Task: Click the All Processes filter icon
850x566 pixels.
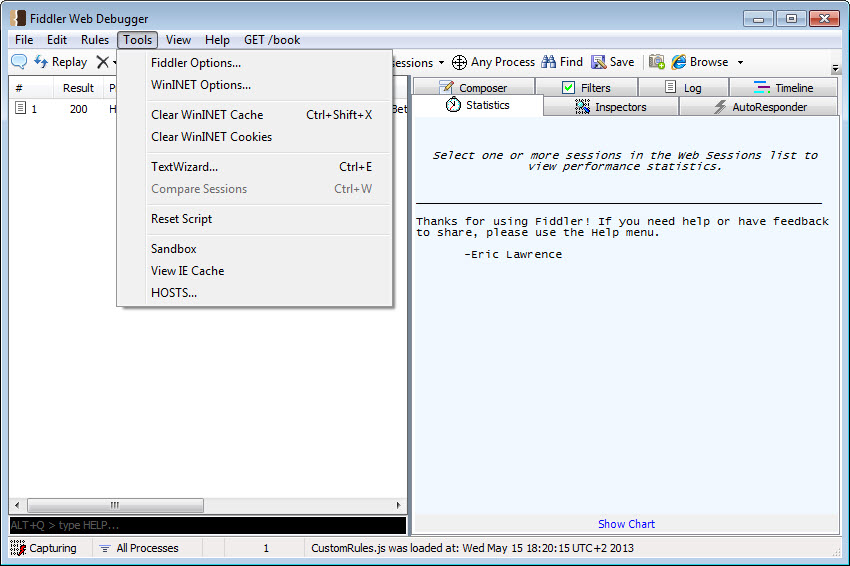Action: pos(105,549)
